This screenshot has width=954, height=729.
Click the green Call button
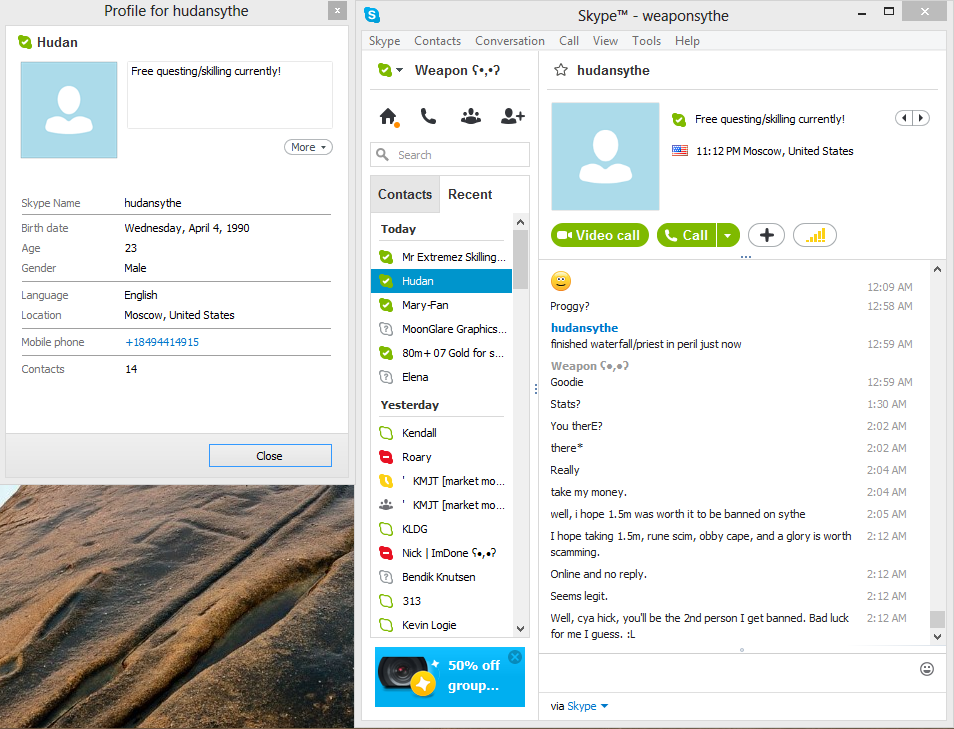[687, 235]
